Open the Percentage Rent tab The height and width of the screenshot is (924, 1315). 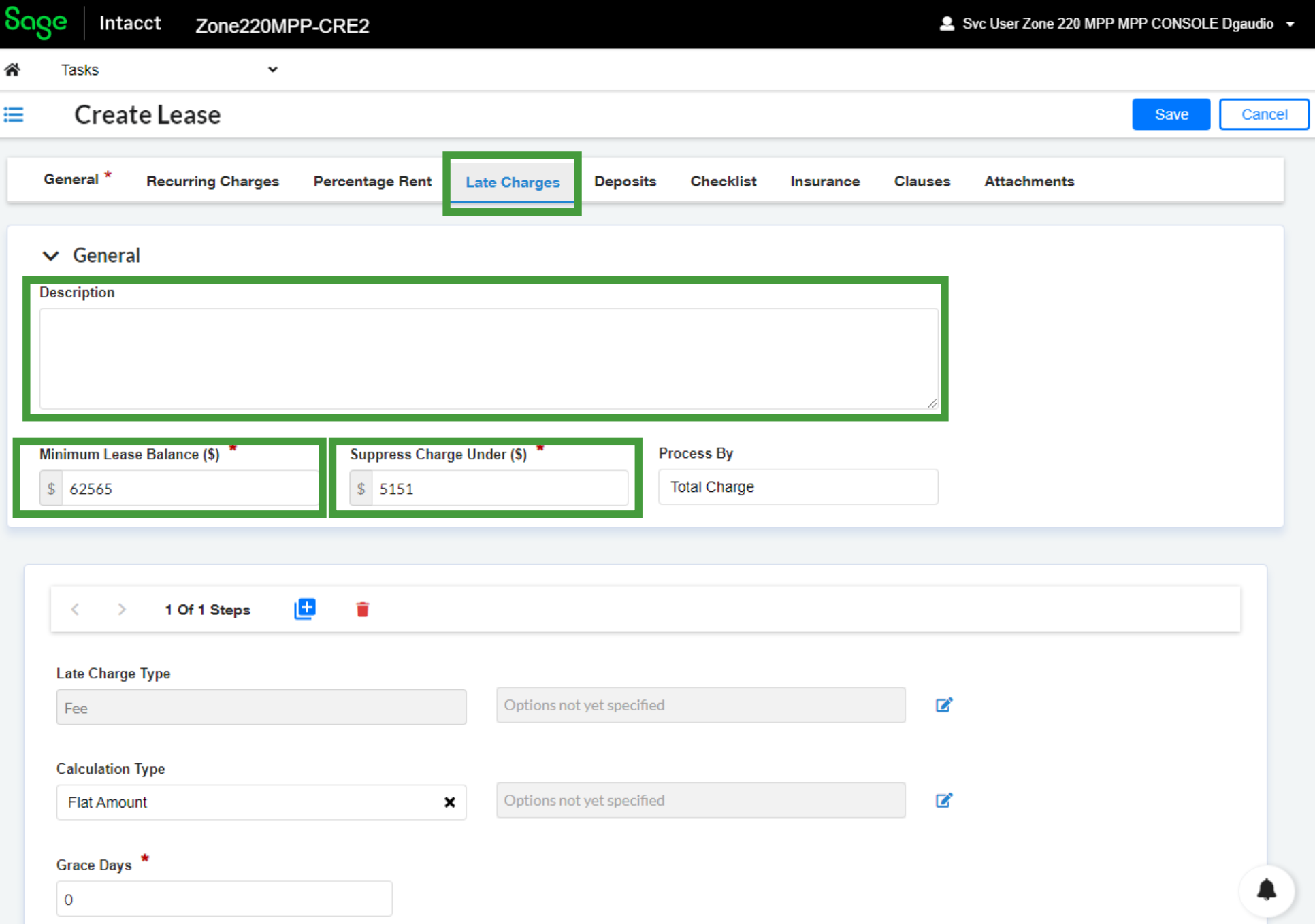point(372,182)
